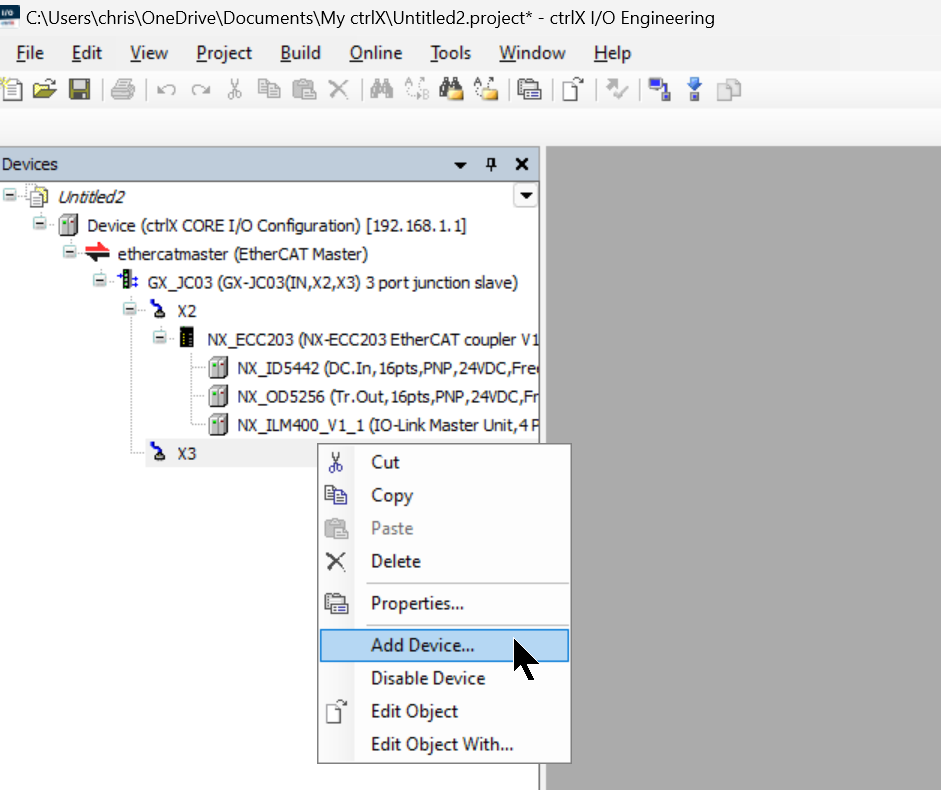Click the Replace A-to-B icon in the toolbar
Image resolution: width=941 pixels, height=790 pixels.
pos(416,89)
